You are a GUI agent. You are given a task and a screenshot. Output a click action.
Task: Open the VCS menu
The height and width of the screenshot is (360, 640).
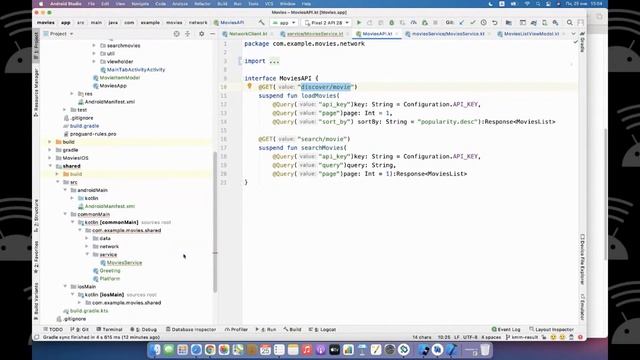pyautogui.click(x=269, y=4)
